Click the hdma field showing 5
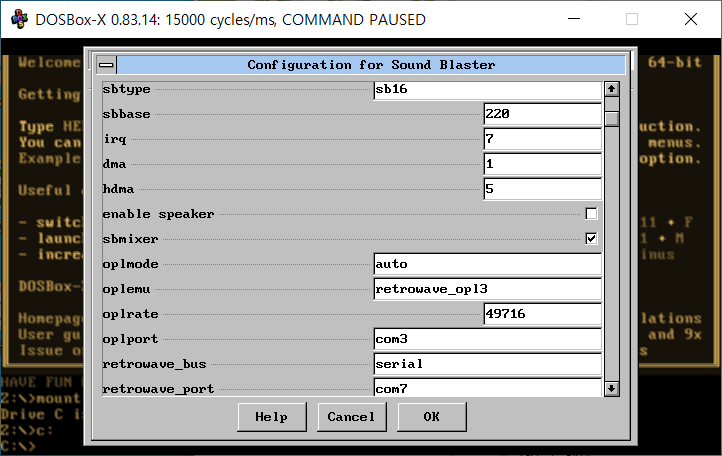The width and height of the screenshot is (722, 456). click(x=542, y=189)
